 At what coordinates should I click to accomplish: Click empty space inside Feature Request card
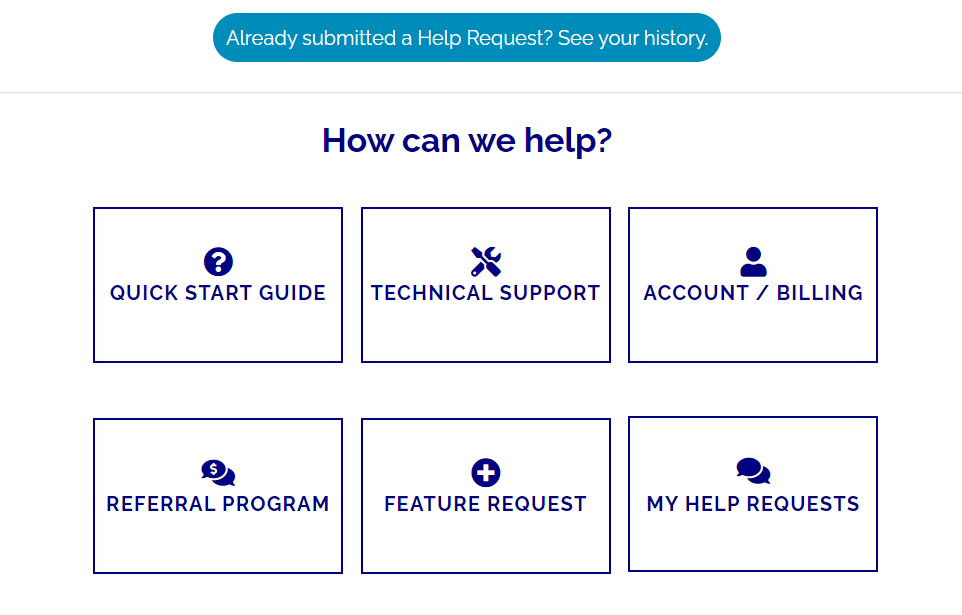point(486,546)
